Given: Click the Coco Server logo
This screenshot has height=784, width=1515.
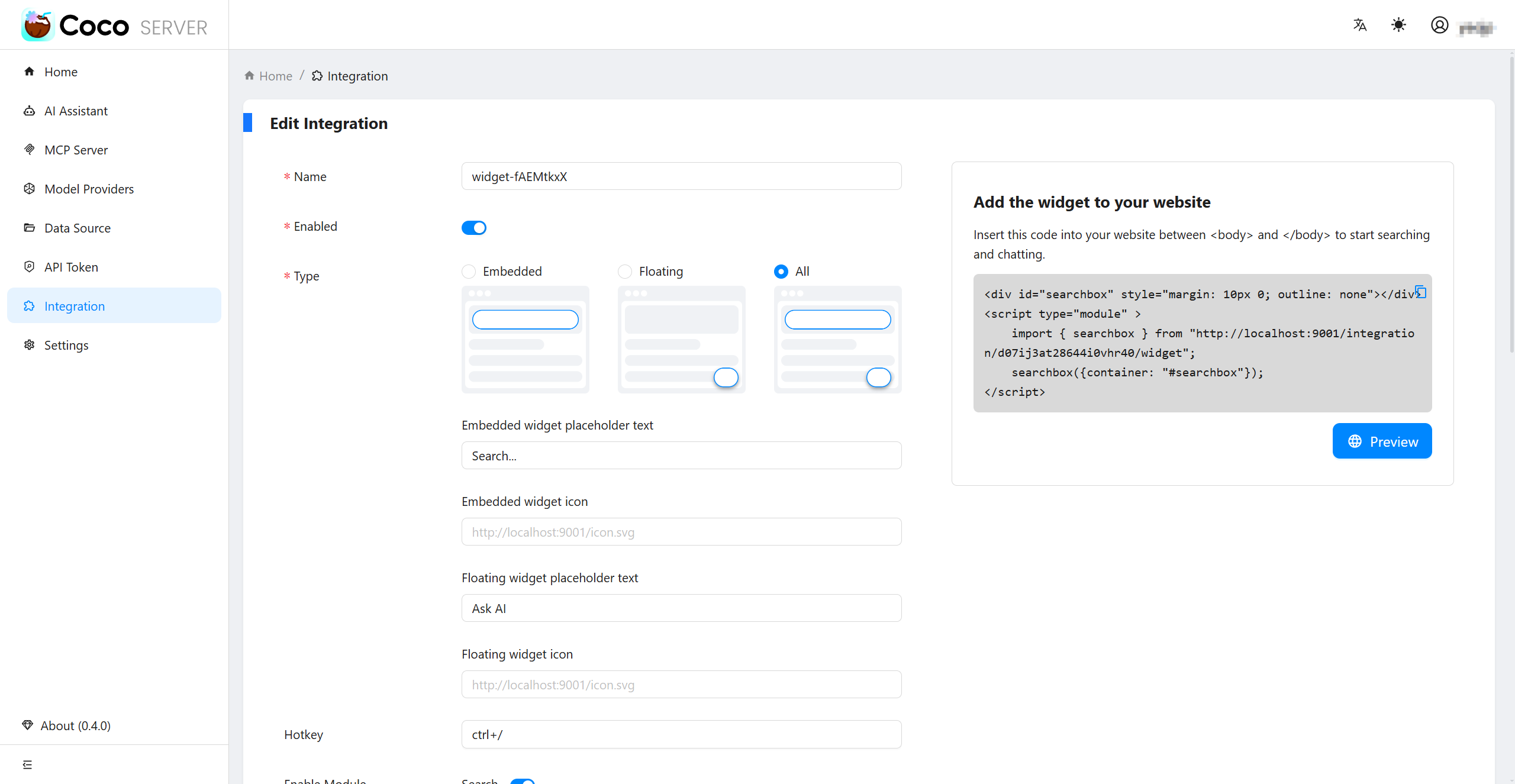Looking at the screenshot, I should point(114,25).
